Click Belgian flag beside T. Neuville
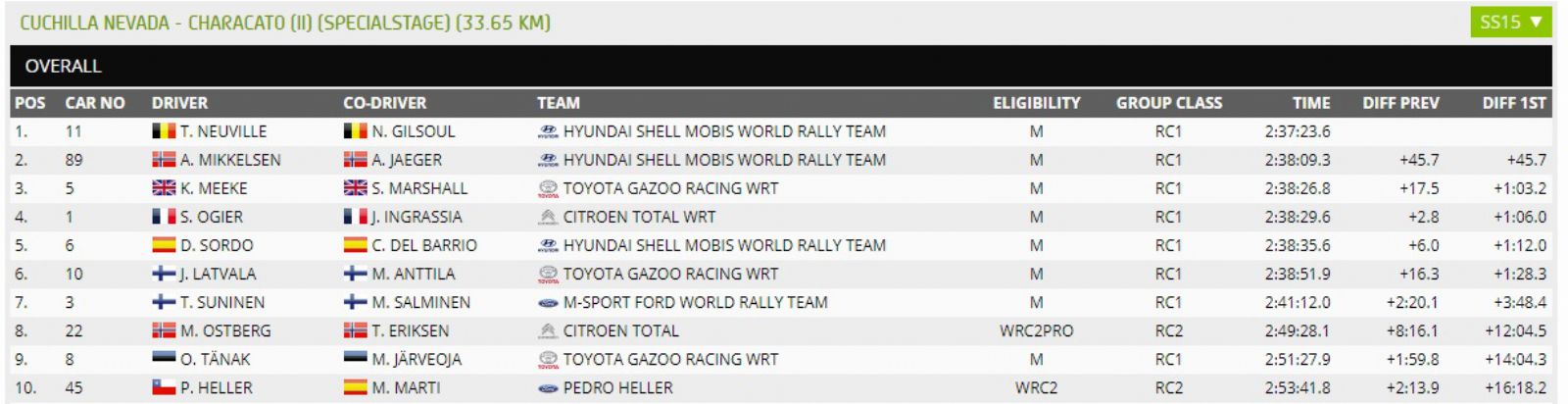This screenshot has width=1568, height=404. 164,131
